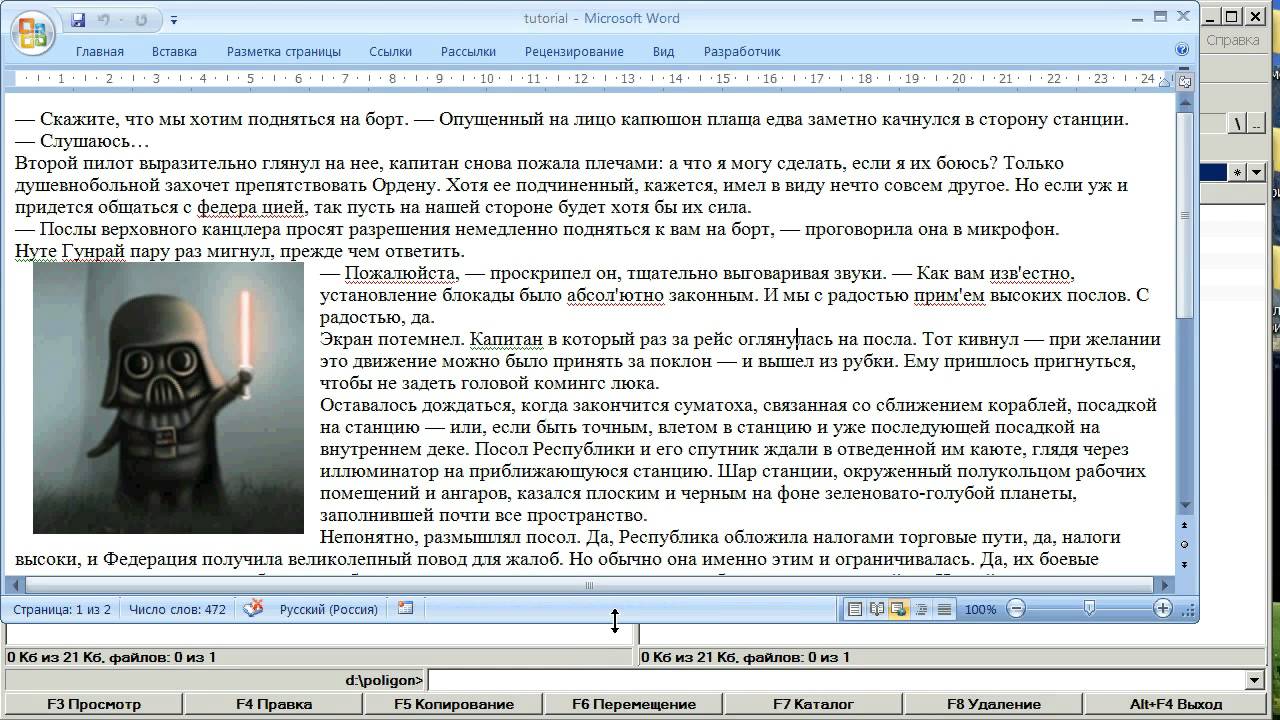The height and width of the screenshot is (720, 1280).
Task: Switch to Draft view
Action: tap(943, 608)
